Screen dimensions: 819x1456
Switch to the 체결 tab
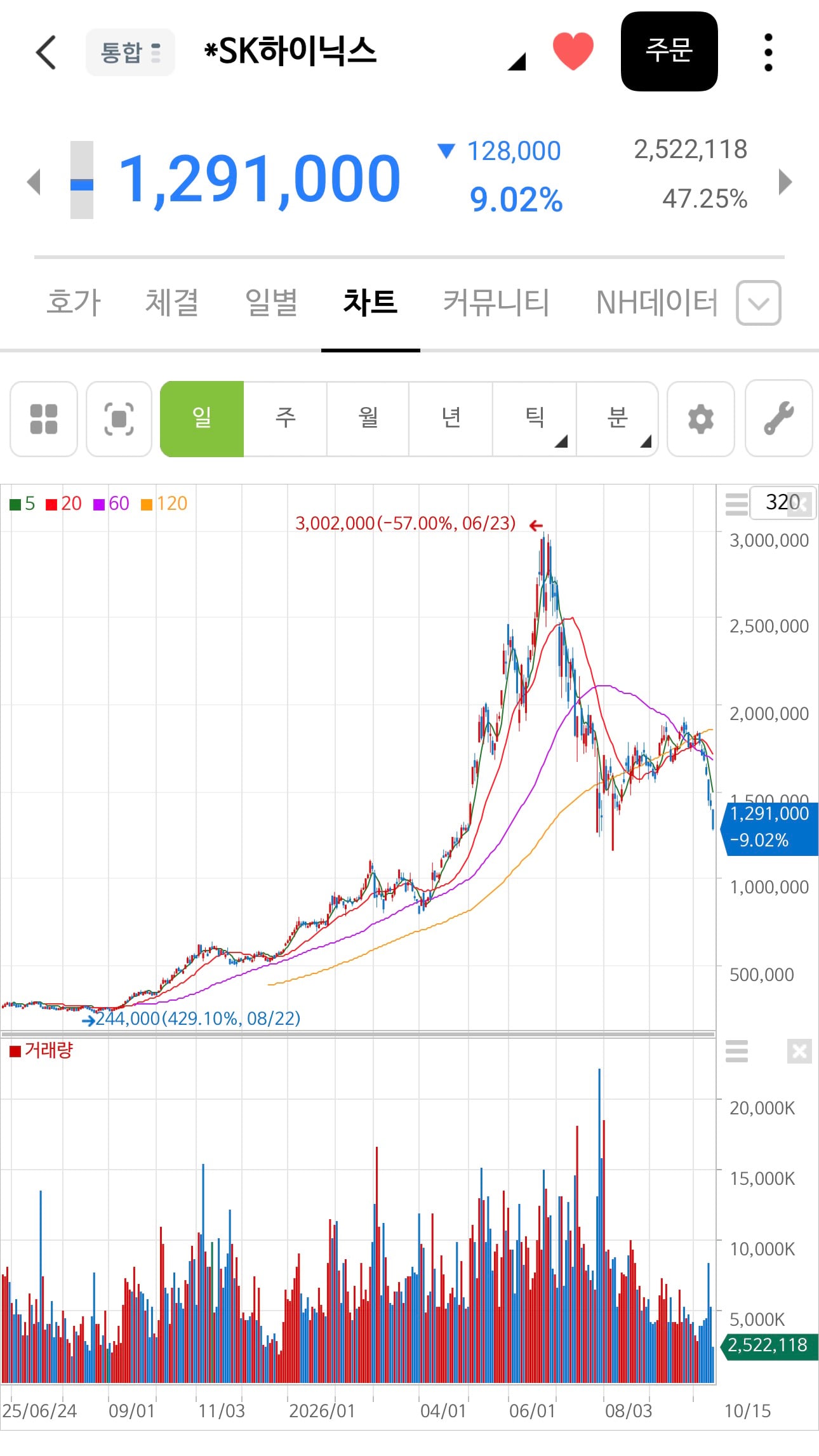[x=172, y=302]
